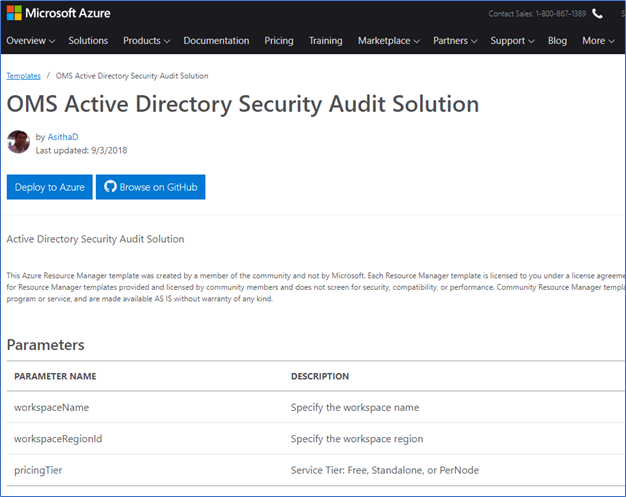Click the Microsoft Azure logo

pos(14,13)
